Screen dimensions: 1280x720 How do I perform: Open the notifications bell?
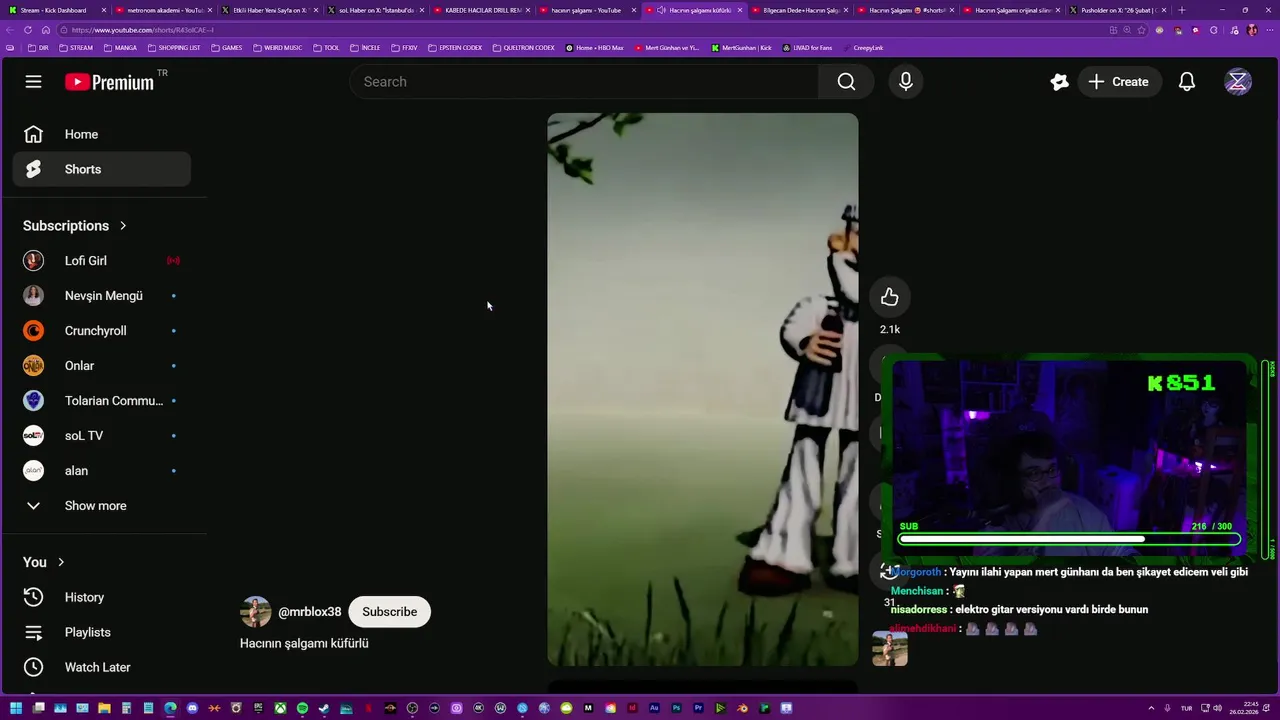pos(1187,82)
